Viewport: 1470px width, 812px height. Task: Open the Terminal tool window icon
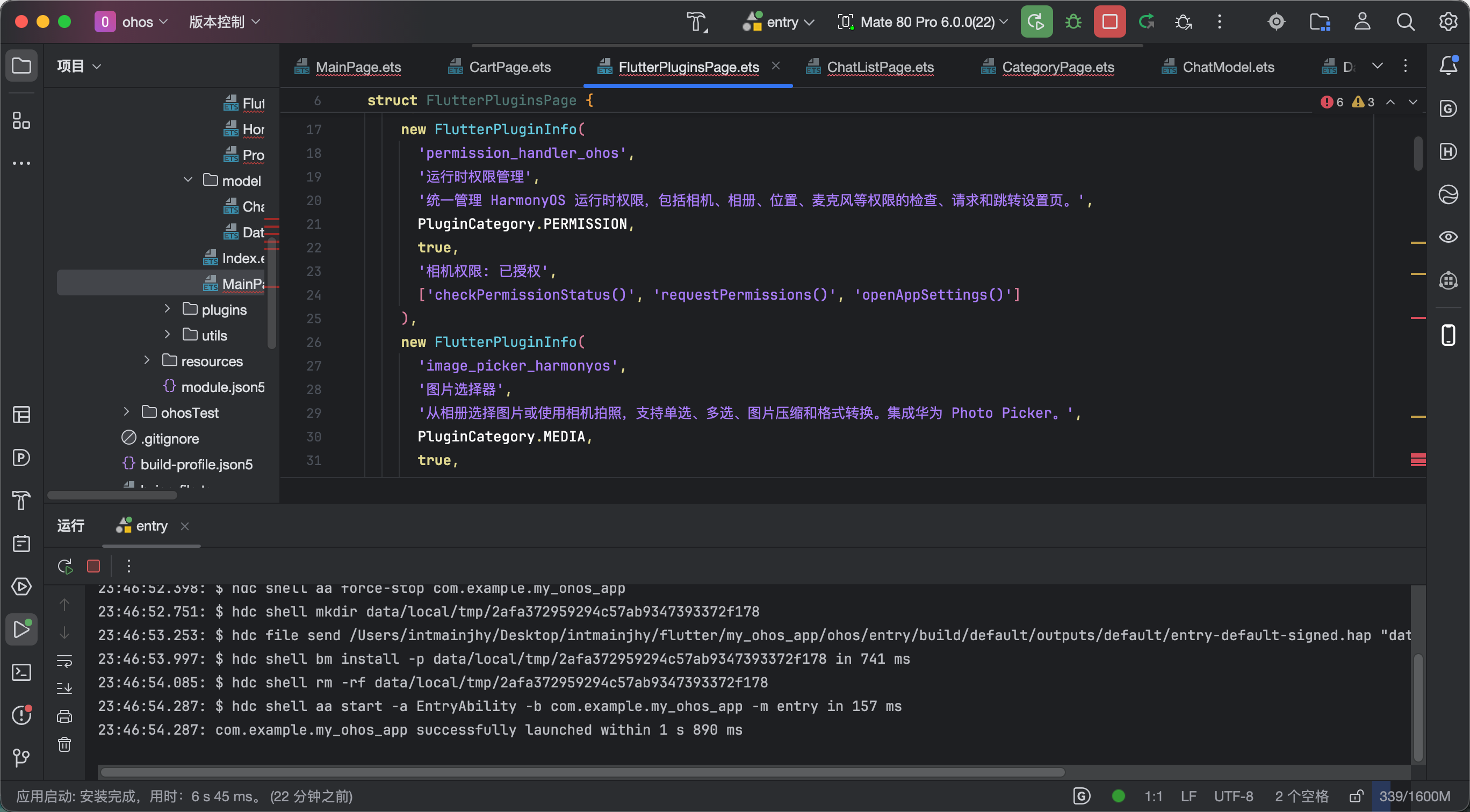(21, 672)
